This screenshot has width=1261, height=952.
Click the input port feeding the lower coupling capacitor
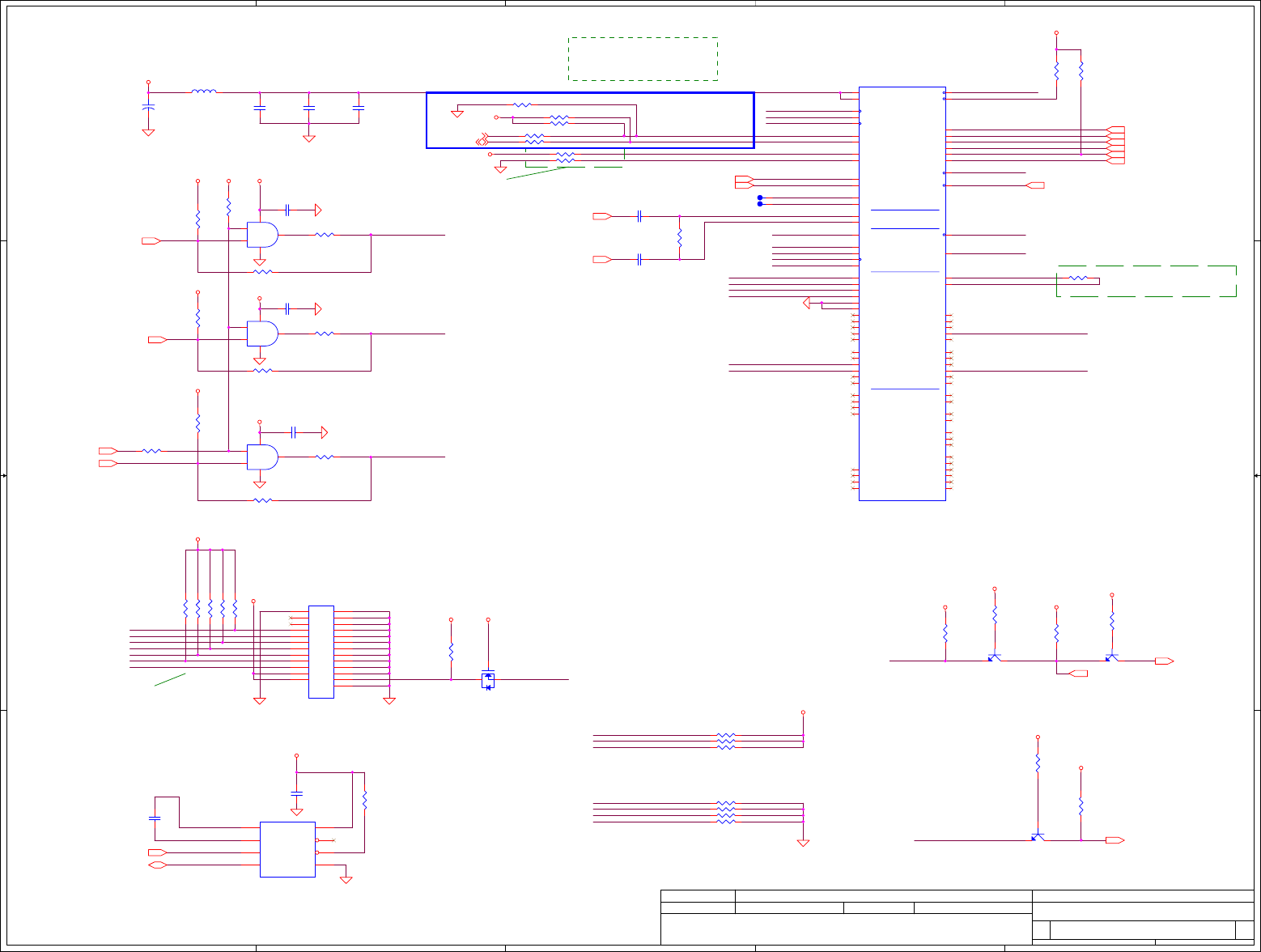coord(603,259)
